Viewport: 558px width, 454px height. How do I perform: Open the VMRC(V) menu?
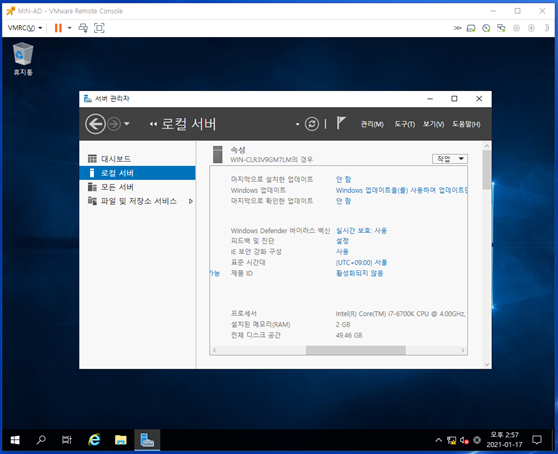[25, 28]
